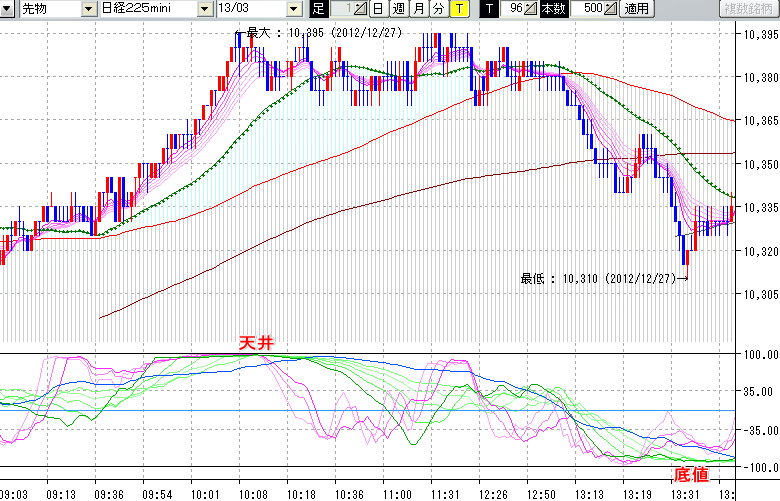Switch chart to monthly (月) timeframe
Image resolution: width=780 pixels, height=501 pixels.
click(x=419, y=9)
